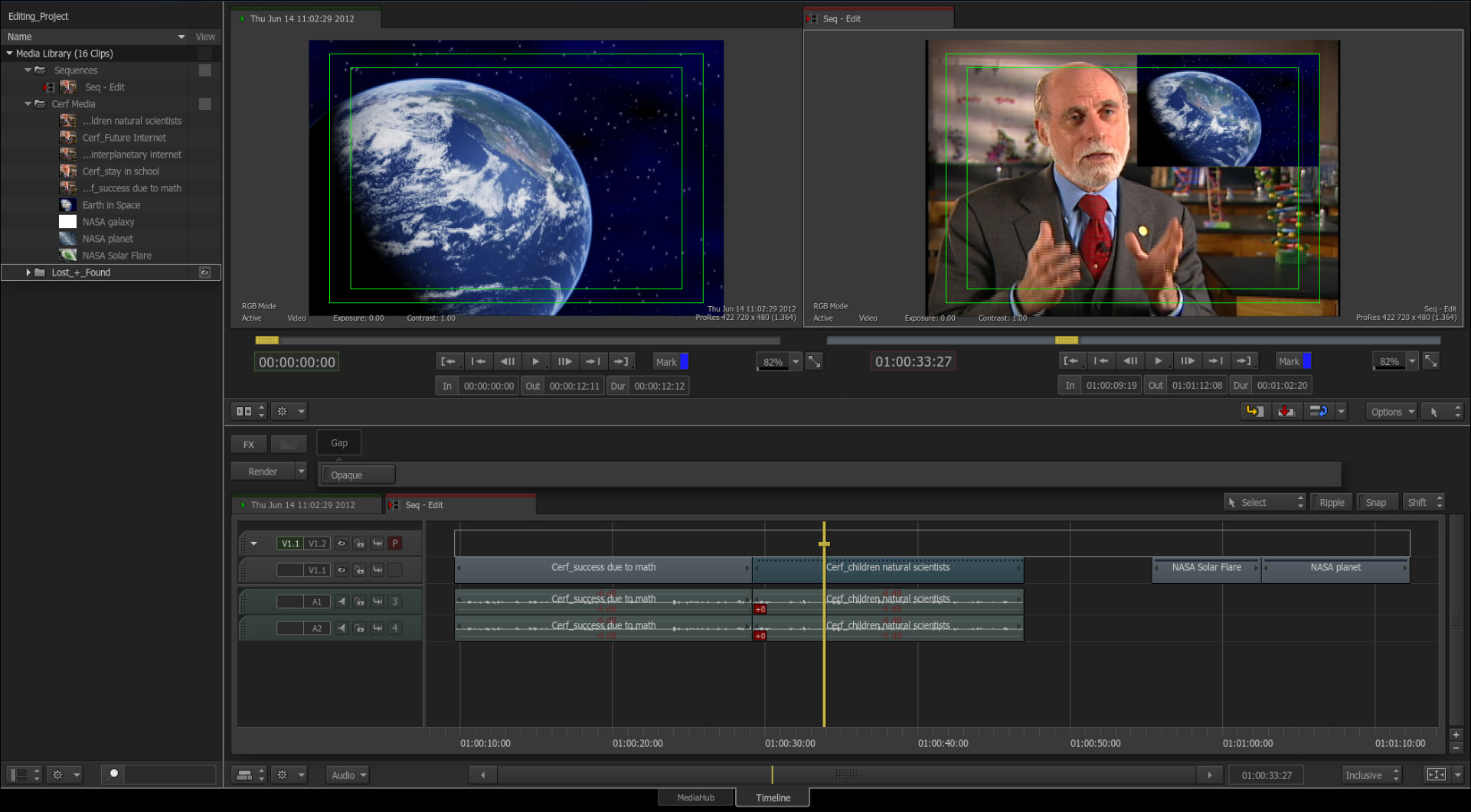Switch to Timeline tab

click(x=773, y=797)
